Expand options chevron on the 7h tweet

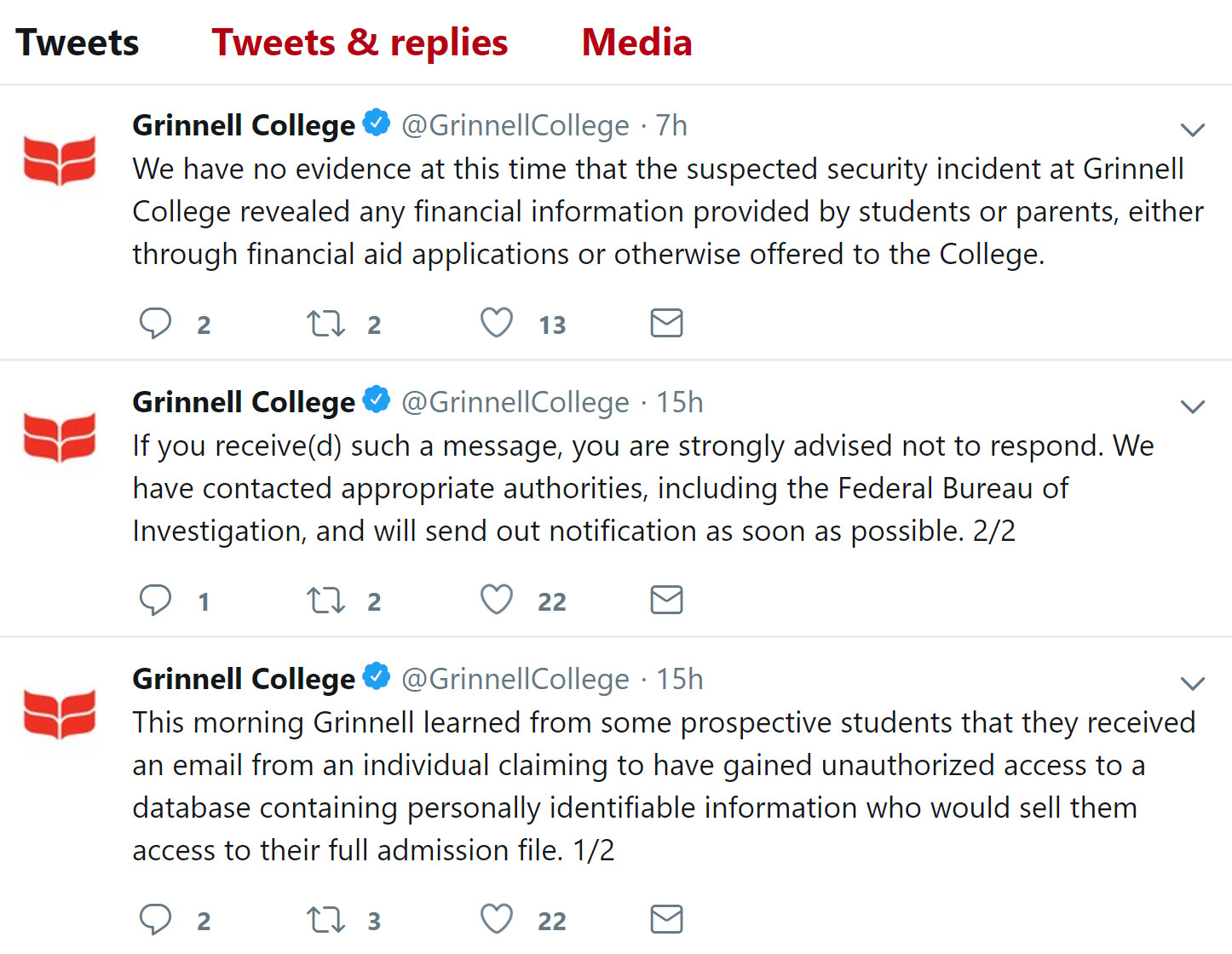(1192, 129)
